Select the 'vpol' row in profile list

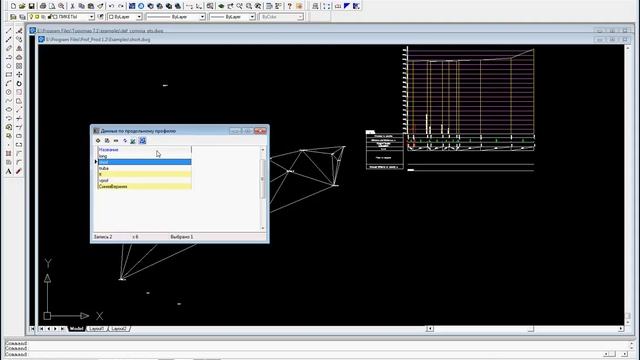(144, 180)
